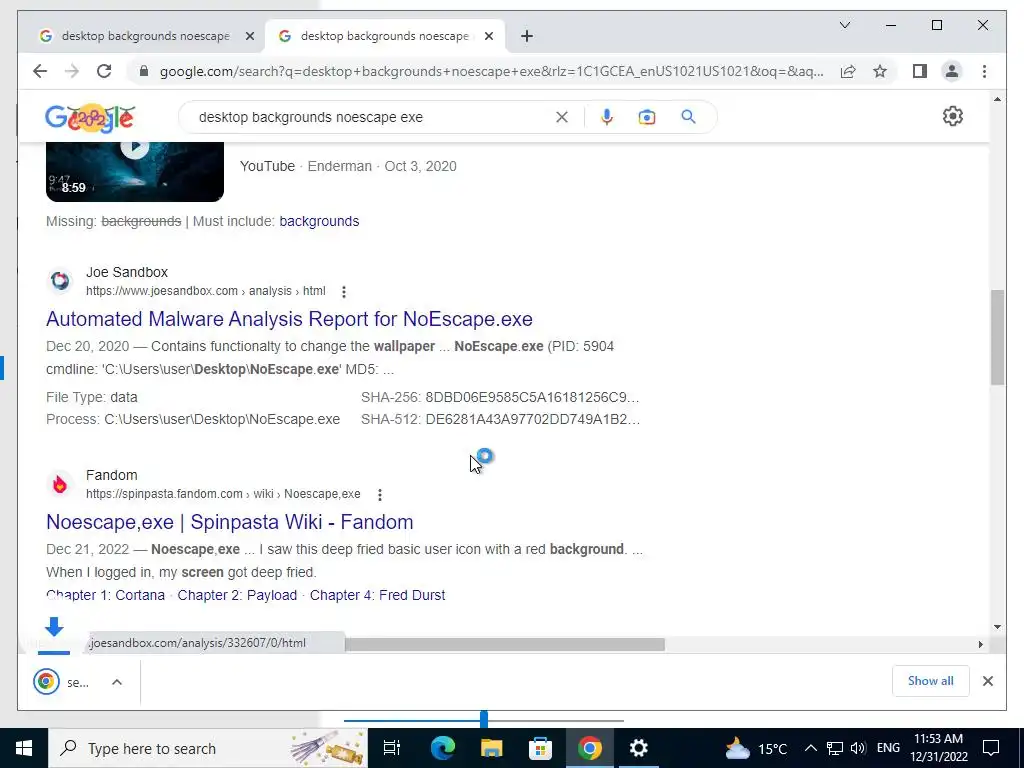Bookmark this tab with the star
Viewport: 1024px width, 768px height.
pyautogui.click(x=880, y=71)
